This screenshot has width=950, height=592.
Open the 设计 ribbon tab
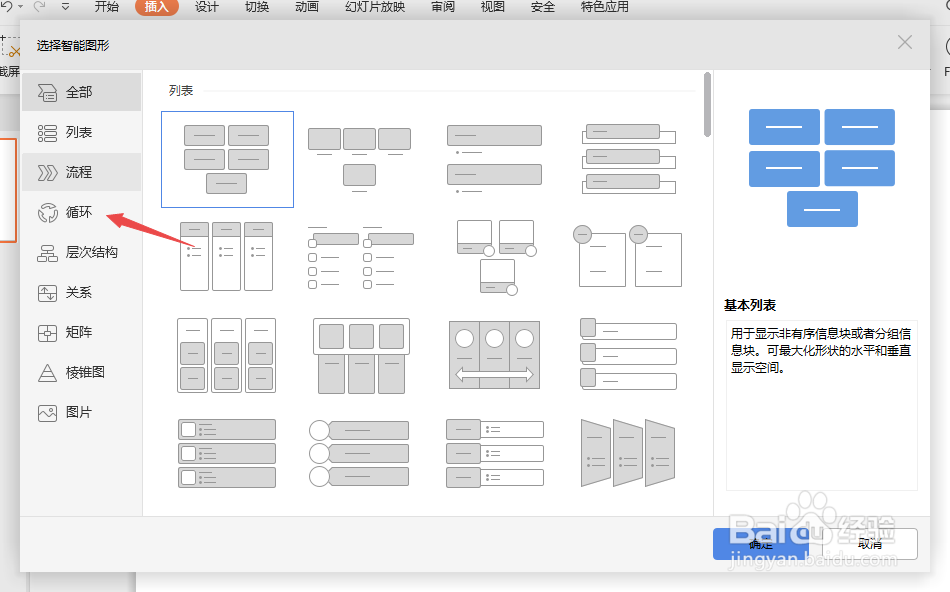207,7
